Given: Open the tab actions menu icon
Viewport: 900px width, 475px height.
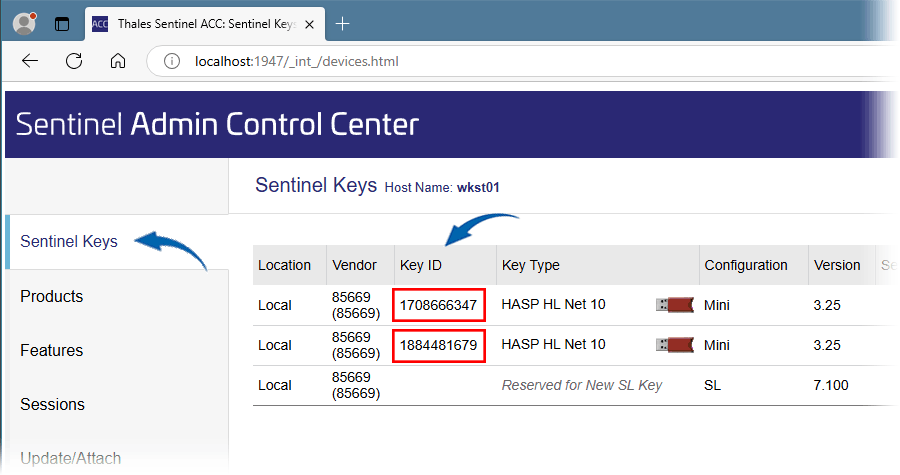Looking at the screenshot, I should pyautogui.click(x=61, y=24).
